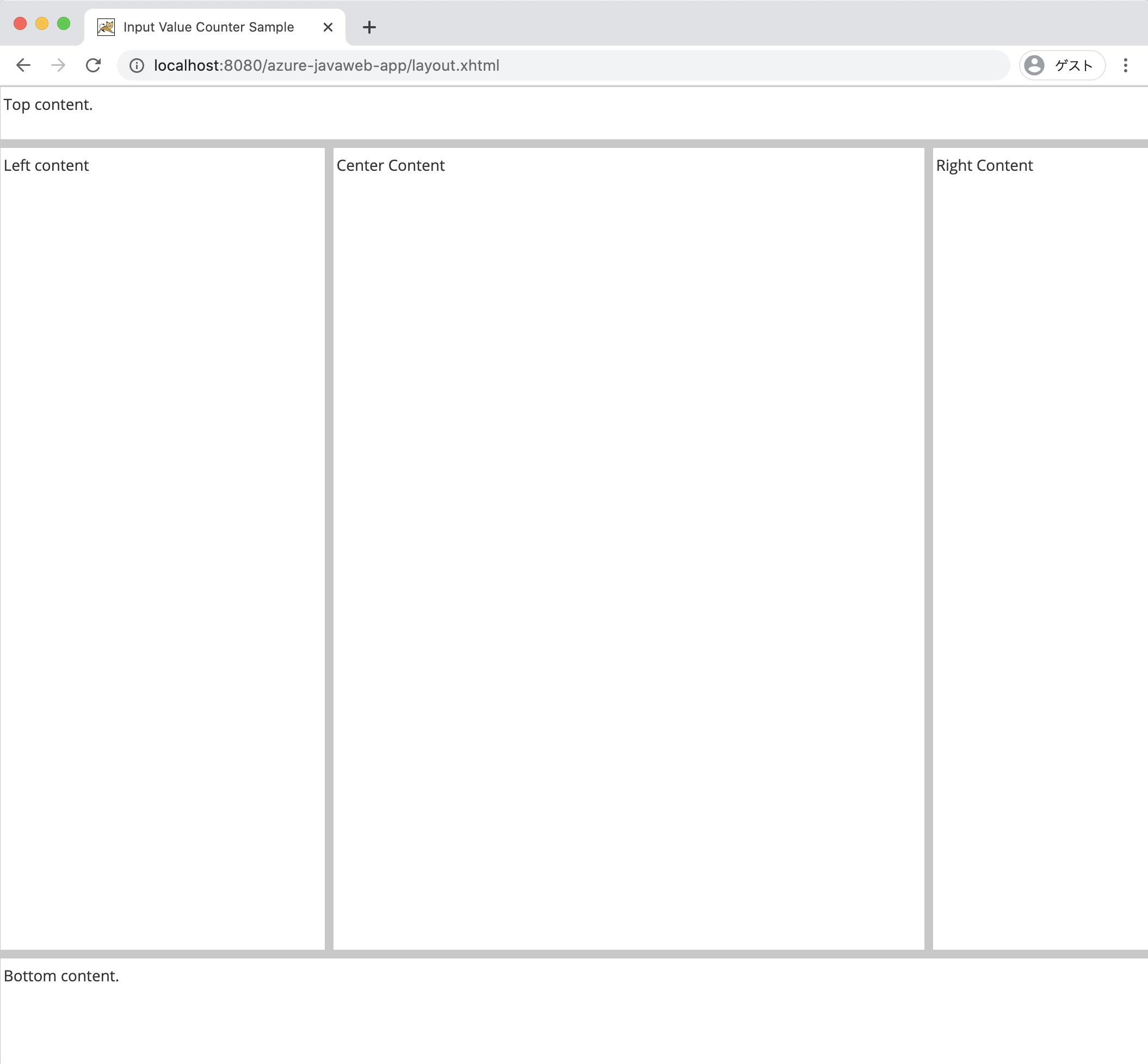Image resolution: width=1148 pixels, height=1064 pixels.
Task: Click the resizer bar below top pane
Action: pos(574,144)
